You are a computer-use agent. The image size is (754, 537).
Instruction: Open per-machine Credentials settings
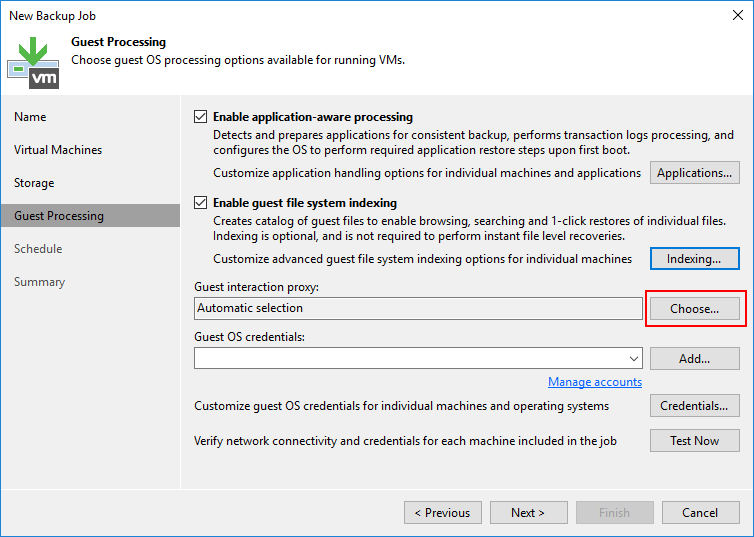[695, 406]
